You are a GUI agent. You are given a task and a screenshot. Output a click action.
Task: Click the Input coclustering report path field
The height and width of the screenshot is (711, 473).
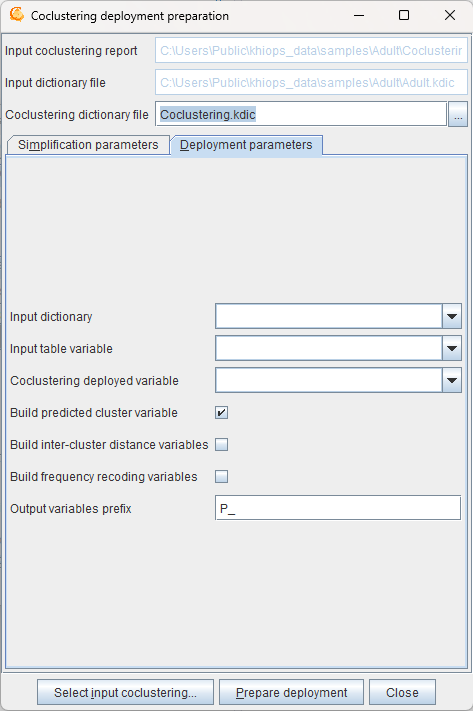[311, 50]
